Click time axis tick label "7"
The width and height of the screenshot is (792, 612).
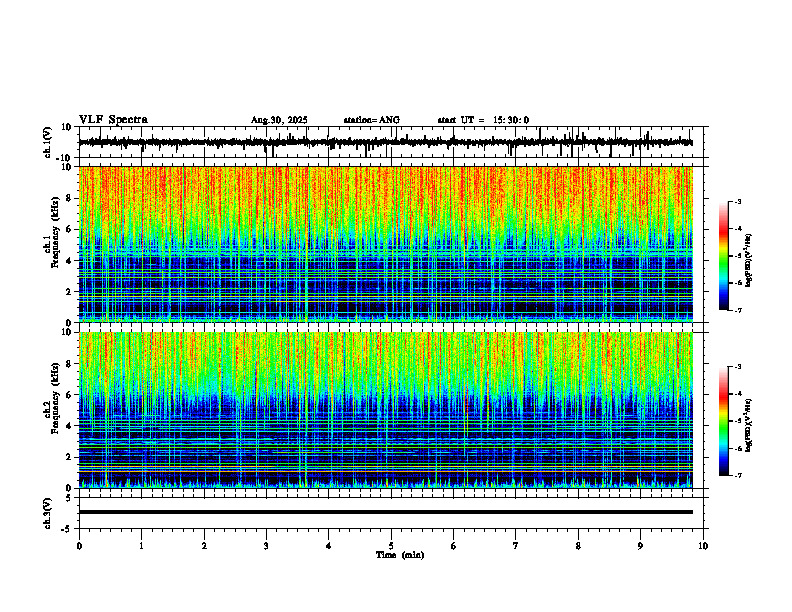pyautogui.click(x=516, y=546)
